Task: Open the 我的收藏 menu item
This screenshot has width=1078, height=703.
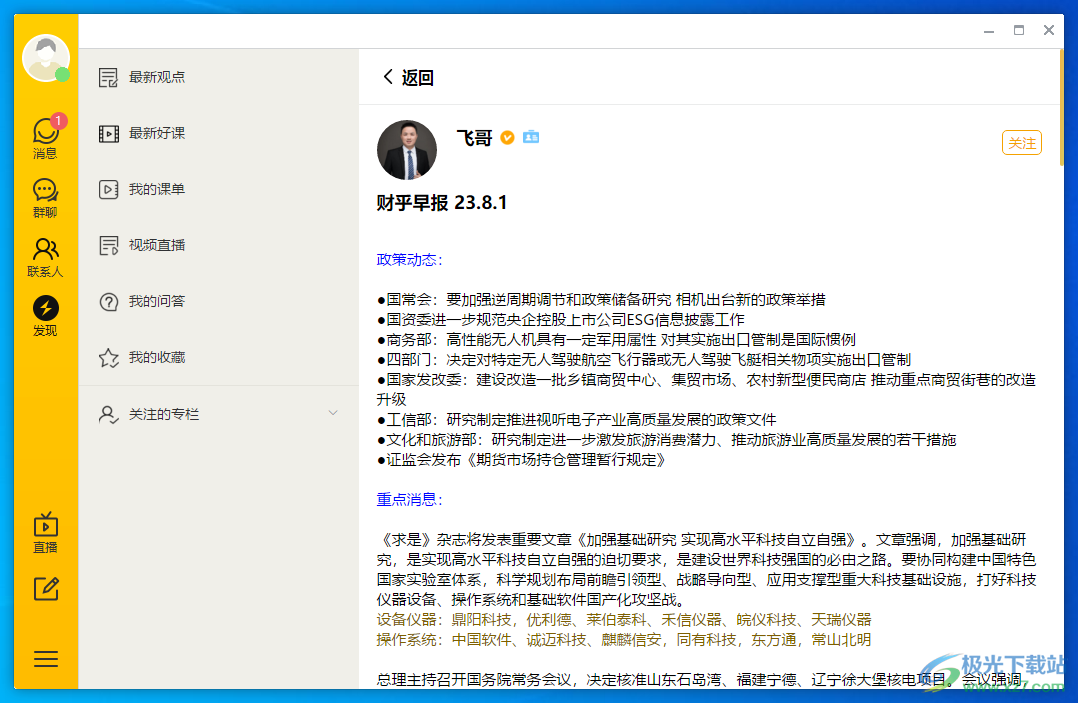Action: [x=219, y=357]
